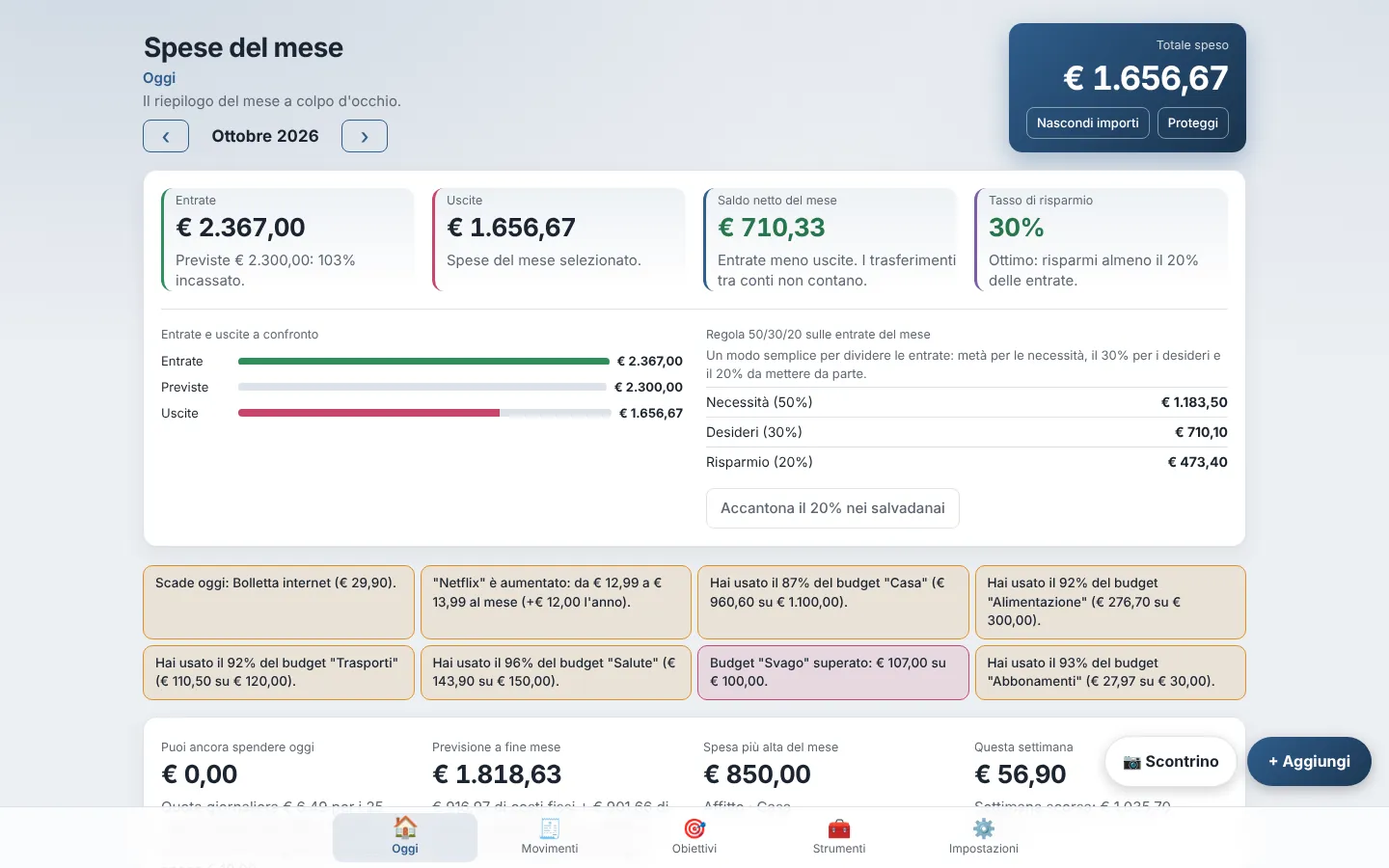Click the Spesa più alta € 850,00 value
The height and width of the screenshot is (868, 1389).
point(757,774)
